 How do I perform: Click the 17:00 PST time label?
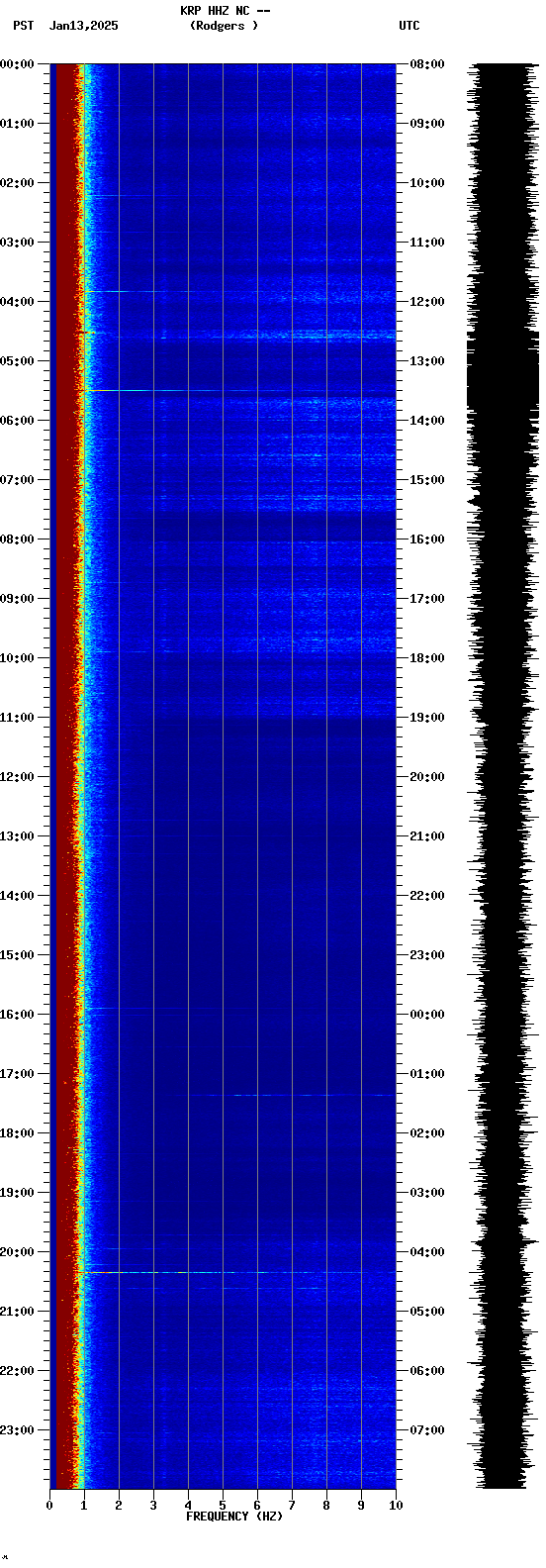18,1074
